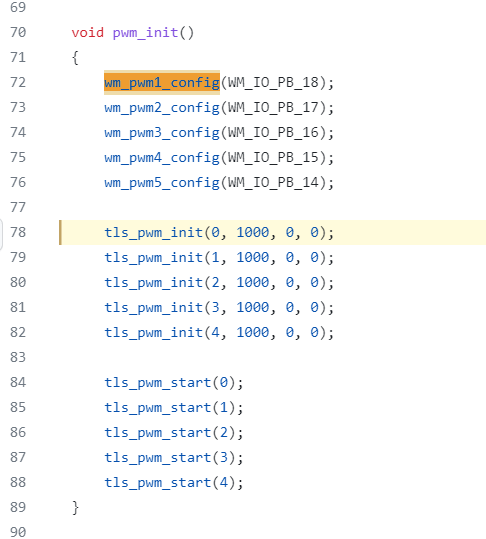Select line number 70 in gutter
Image resolution: width=486 pixels, height=539 pixels.
point(18,32)
